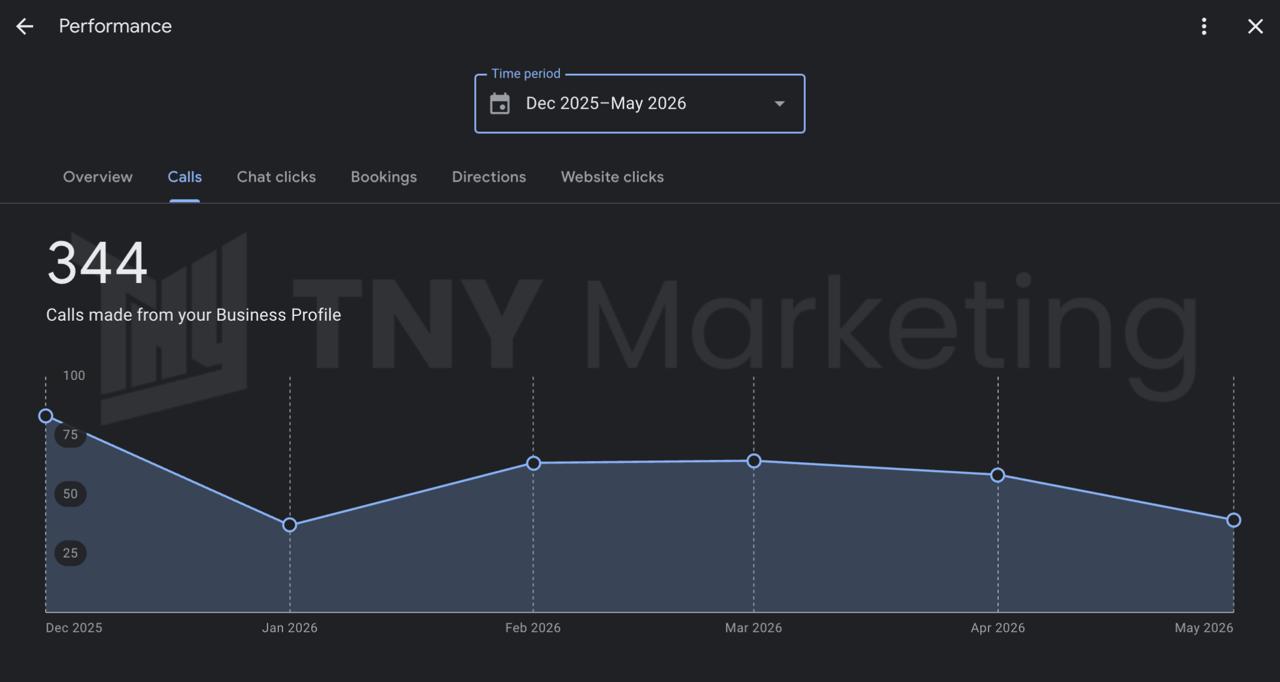This screenshot has width=1280, height=682.
Task: Click 'Calls made from your Business Profile'
Action: coord(194,315)
